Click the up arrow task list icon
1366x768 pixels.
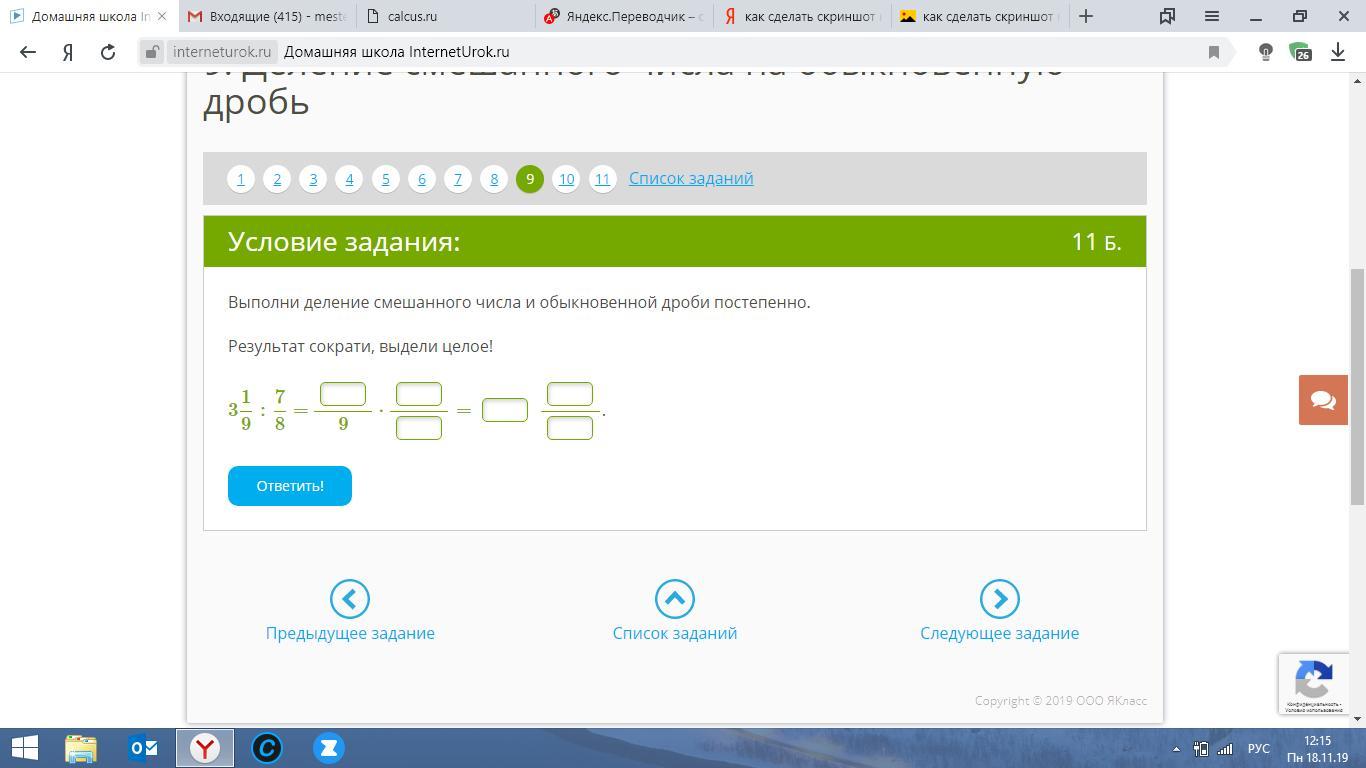675,599
